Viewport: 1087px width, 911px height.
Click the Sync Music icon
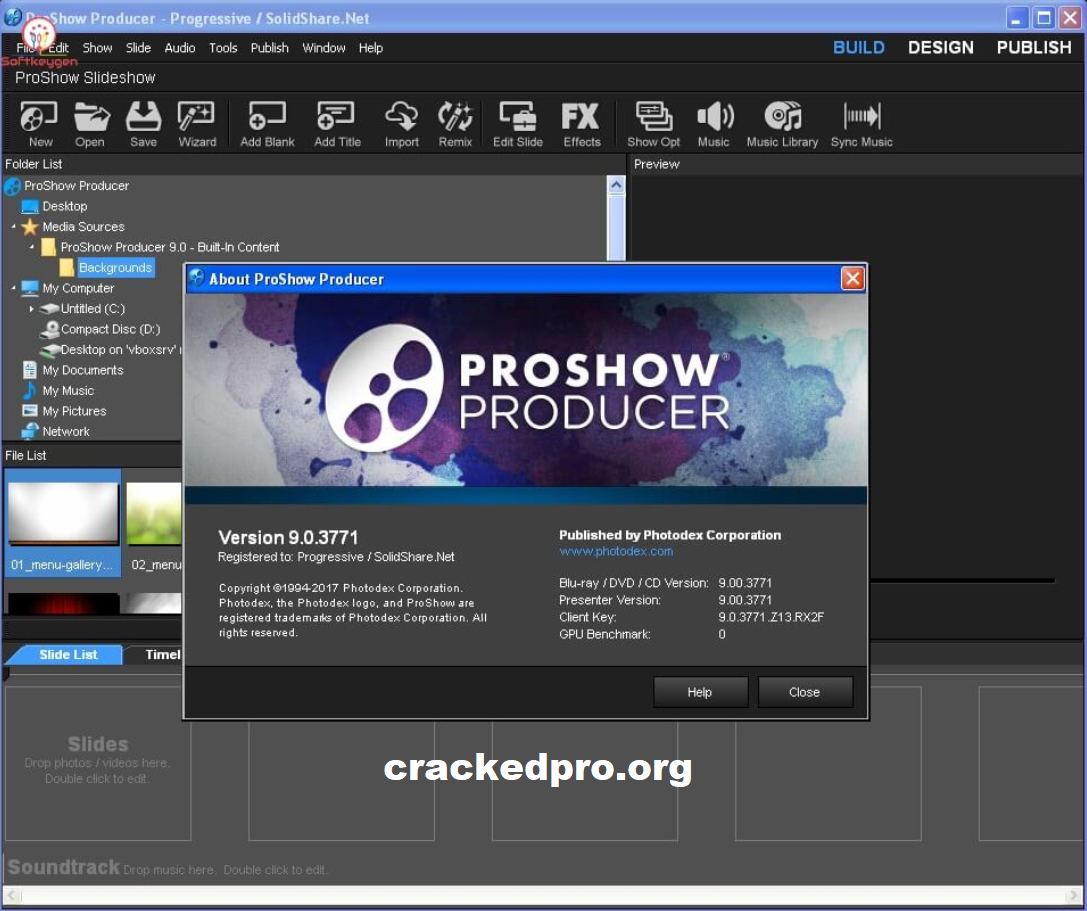(x=862, y=123)
